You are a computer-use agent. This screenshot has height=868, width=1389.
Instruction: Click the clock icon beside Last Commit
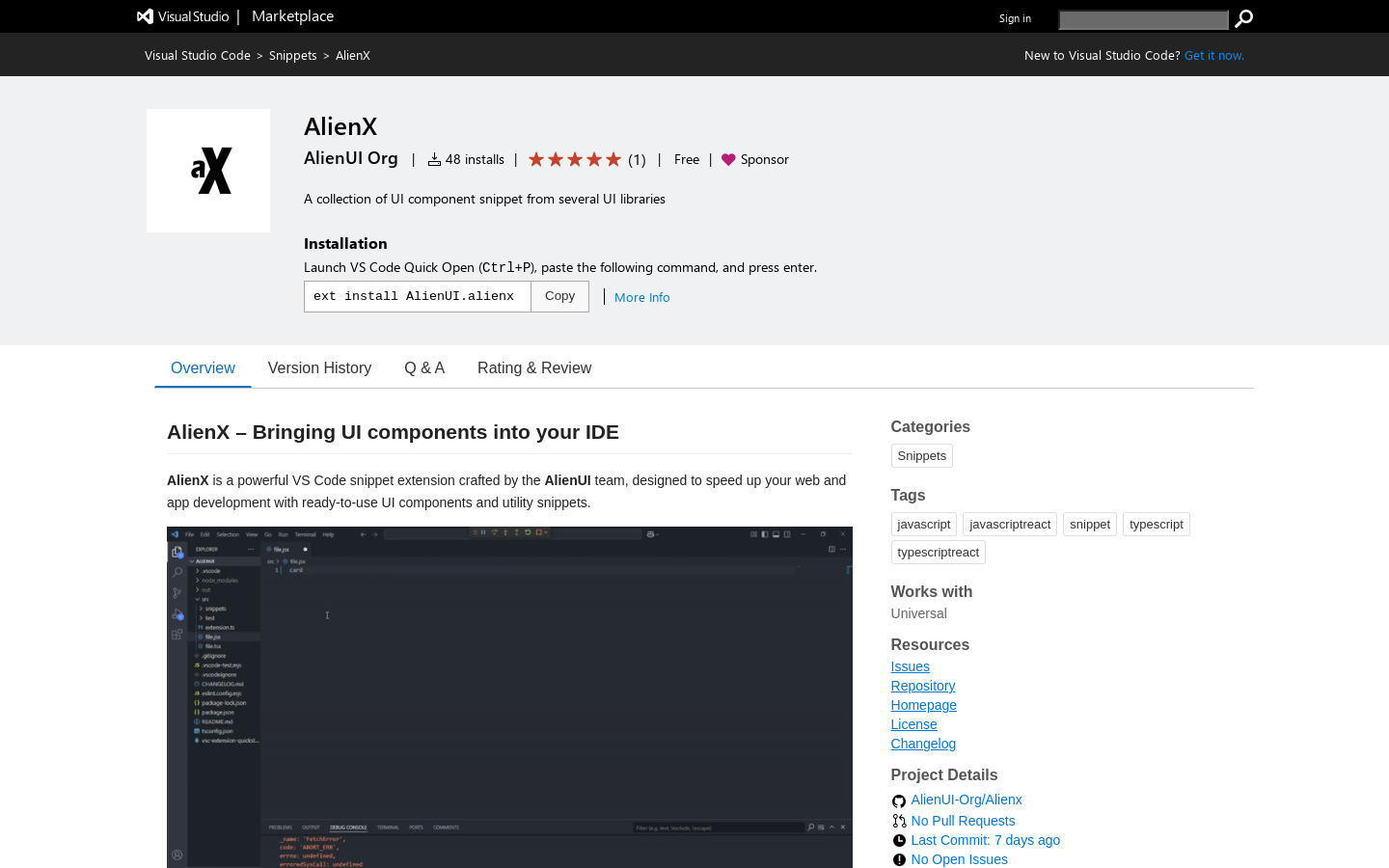899,841
